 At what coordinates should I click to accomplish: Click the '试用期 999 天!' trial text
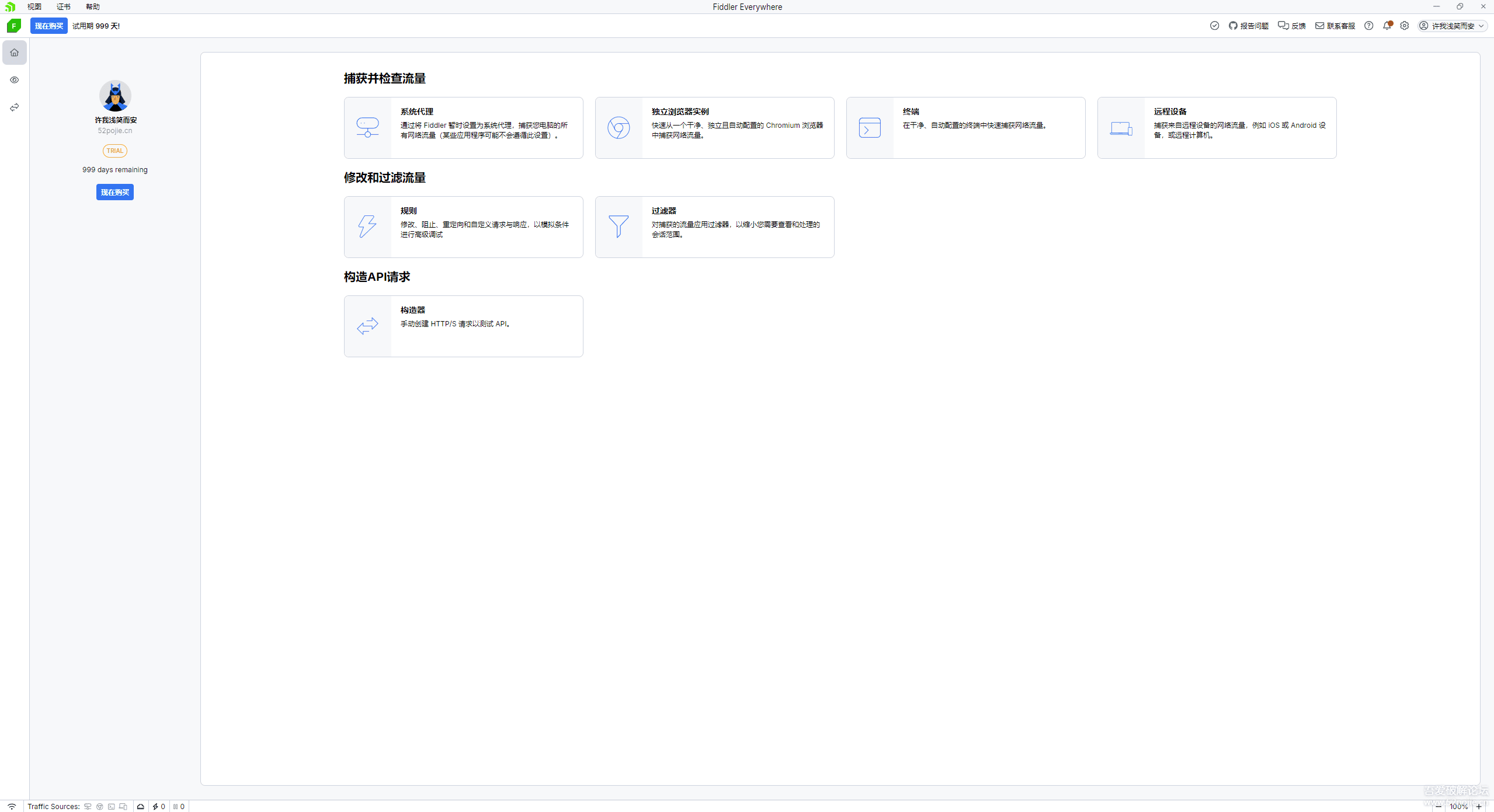pyautogui.click(x=96, y=26)
